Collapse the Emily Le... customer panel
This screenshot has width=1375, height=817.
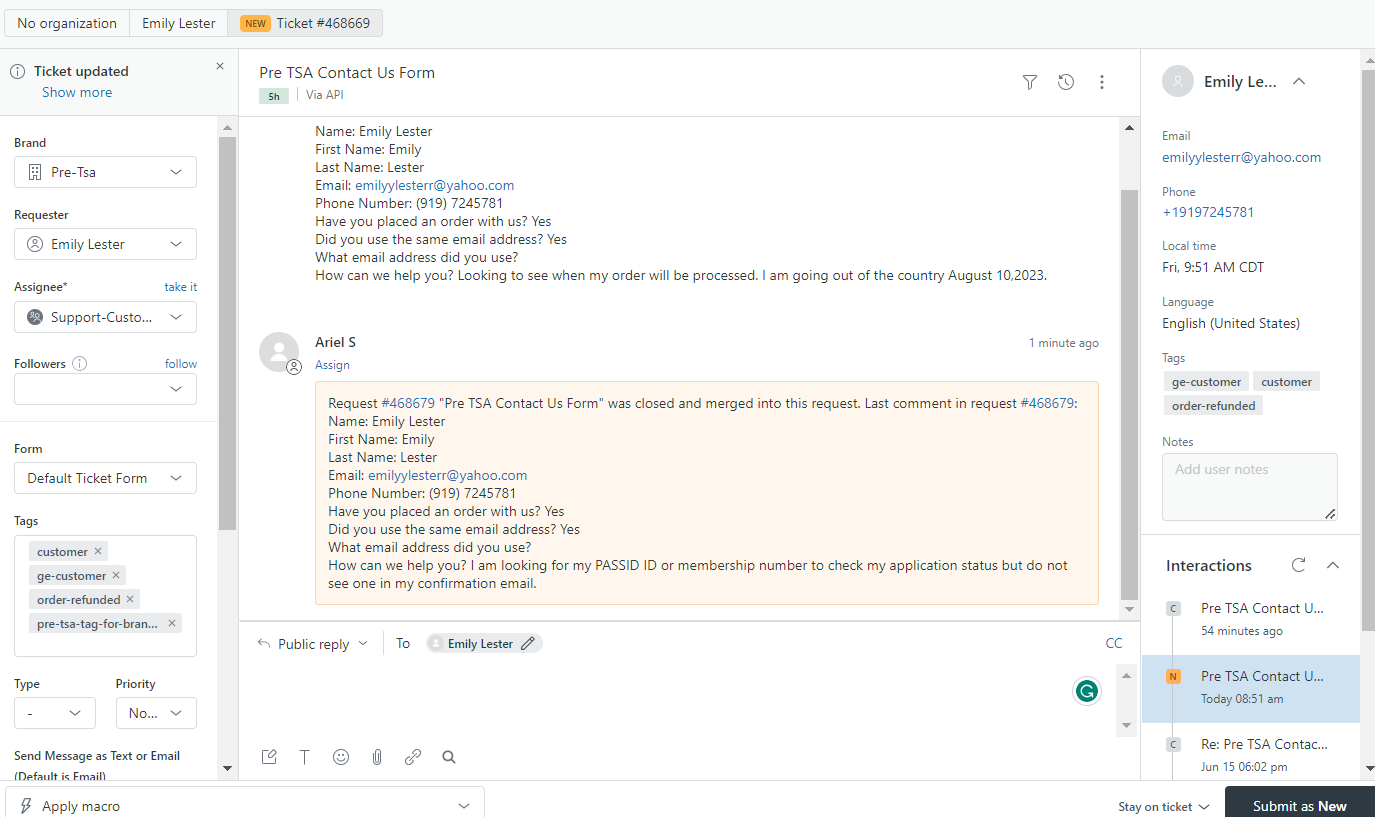coord(1299,81)
